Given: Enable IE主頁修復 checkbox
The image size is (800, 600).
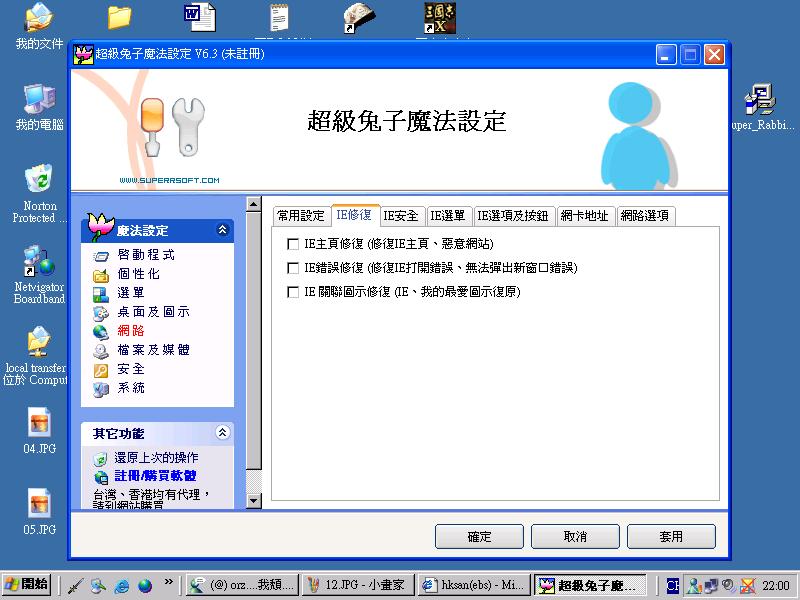Looking at the screenshot, I should click(293, 244).
